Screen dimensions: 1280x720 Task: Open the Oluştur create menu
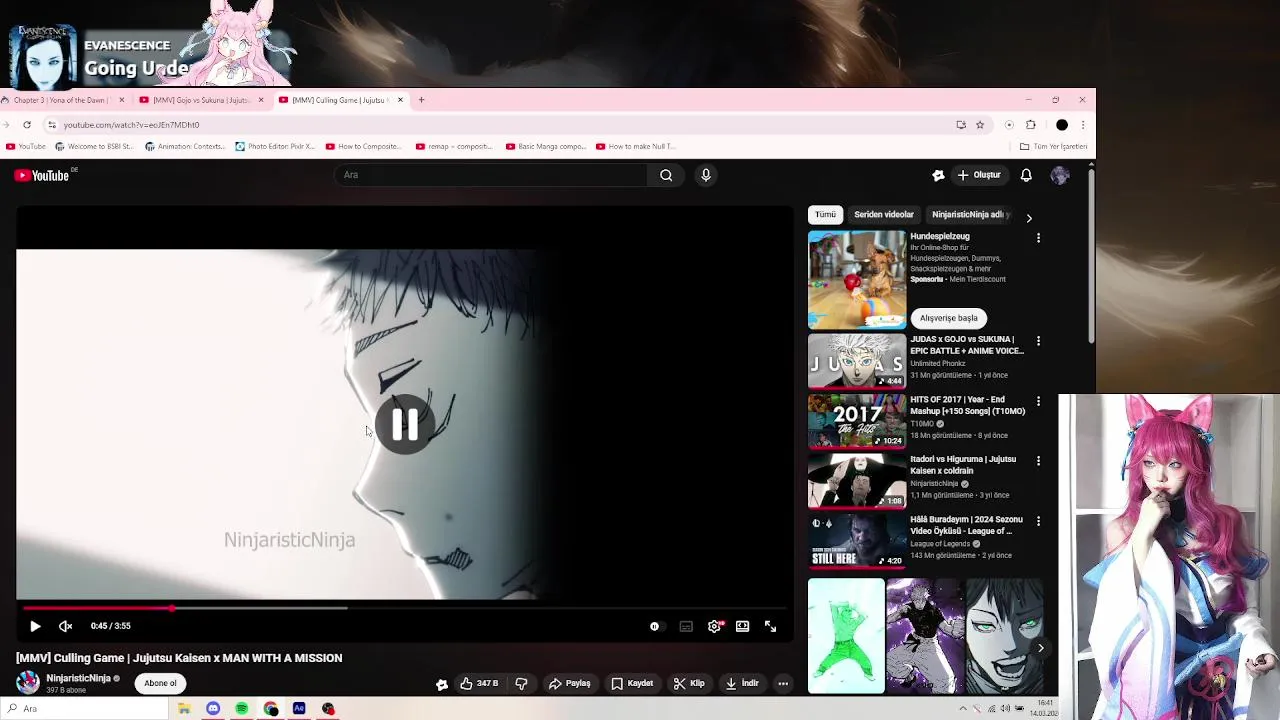(978, 175)
